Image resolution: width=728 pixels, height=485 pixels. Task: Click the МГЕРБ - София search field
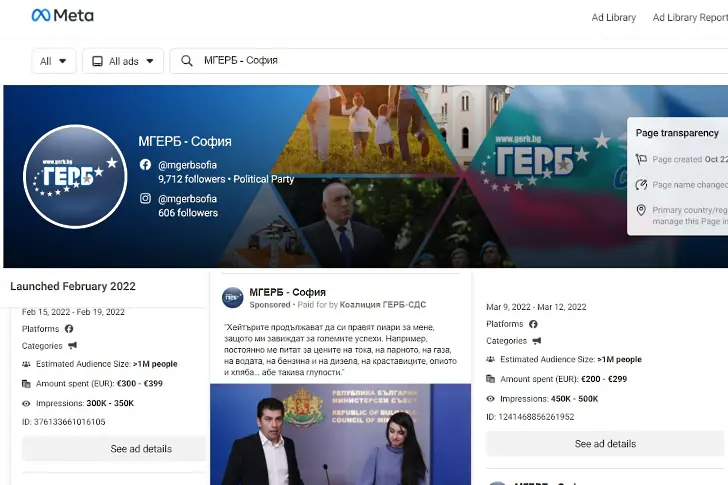click(x=448, y=61)
